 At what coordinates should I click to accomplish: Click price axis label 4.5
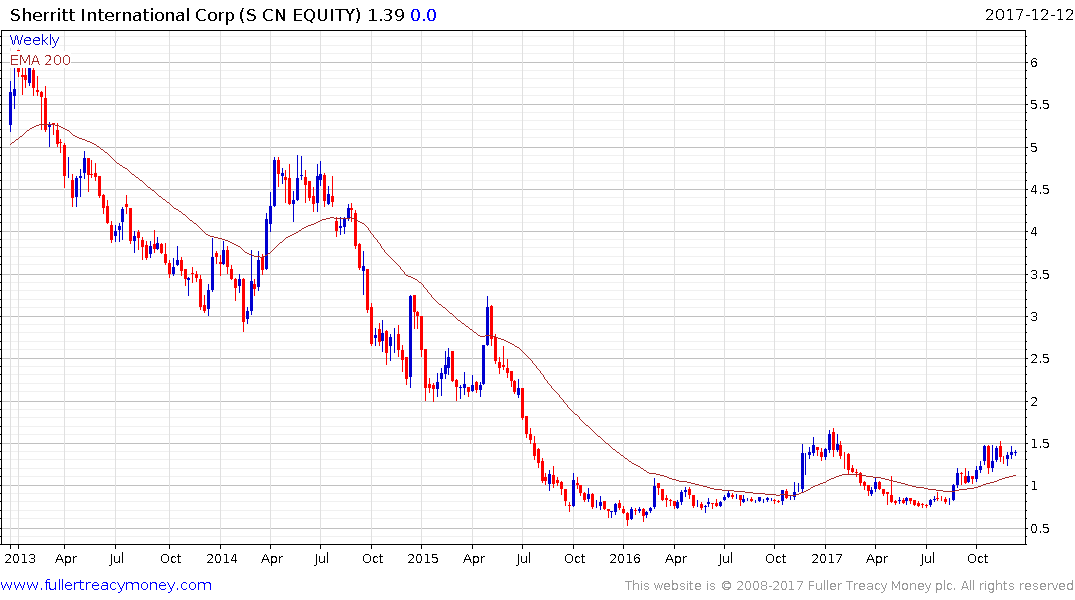click(x=1039, y=190)
